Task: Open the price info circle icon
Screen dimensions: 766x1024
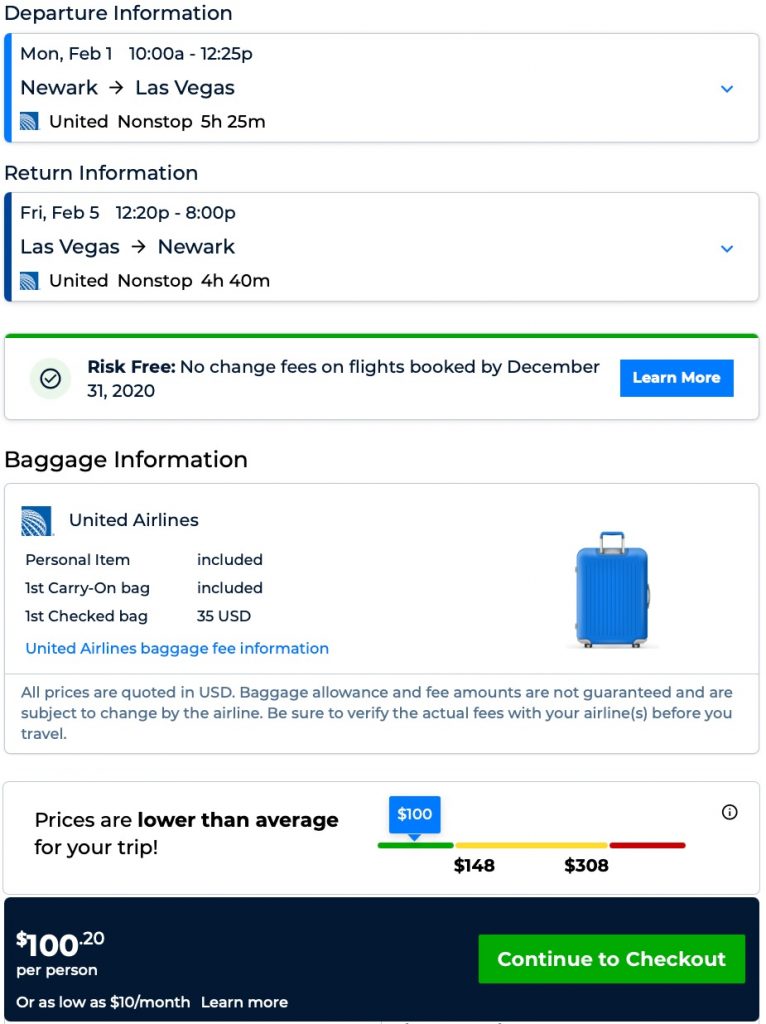Action: click(x=730, y=812)
